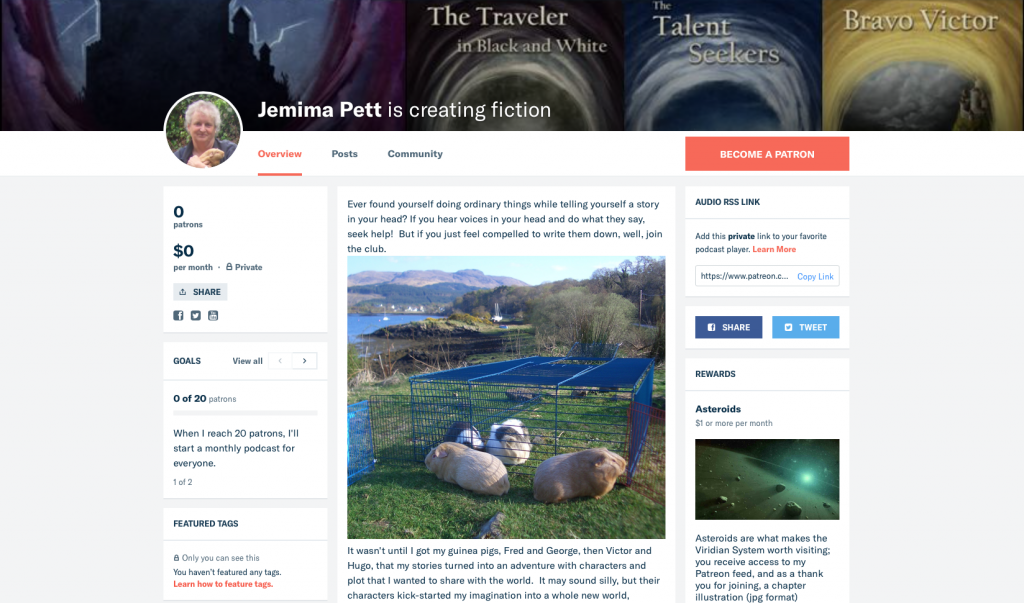The width and height of the screenshot is (1024, 603).
Task: Open the Facebook icon under the Share button
Action: click(178, 316)
